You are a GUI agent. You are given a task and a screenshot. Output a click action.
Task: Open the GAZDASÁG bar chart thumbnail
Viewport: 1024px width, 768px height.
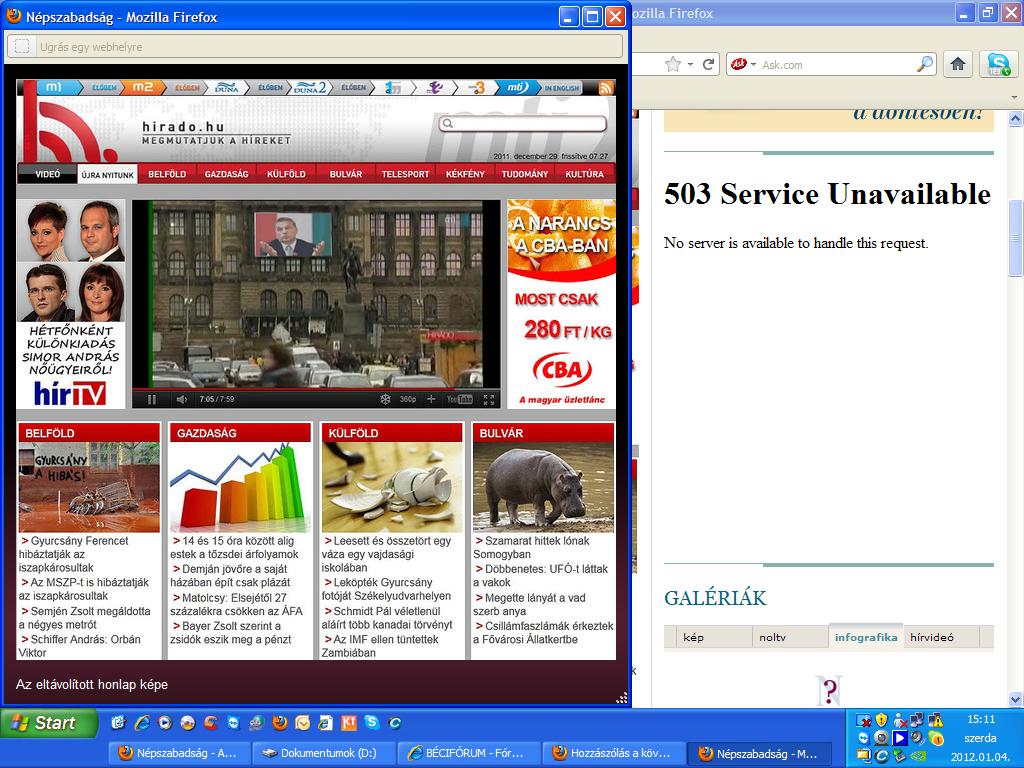(x=240, y=487)
